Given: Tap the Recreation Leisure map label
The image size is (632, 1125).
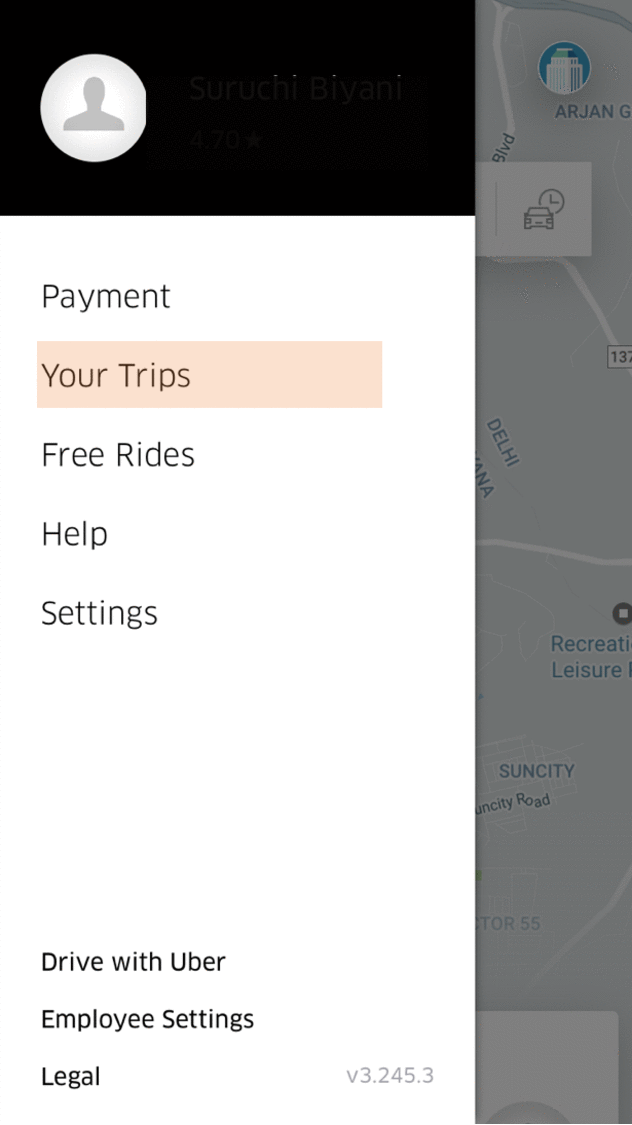Looking at the screenshot, I should click(x=591, y=656).
